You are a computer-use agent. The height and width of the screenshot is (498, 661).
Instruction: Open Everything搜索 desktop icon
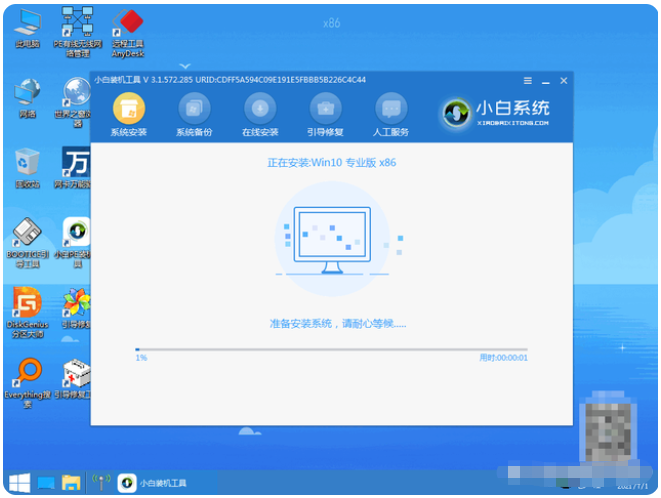[x=27, y=383]
